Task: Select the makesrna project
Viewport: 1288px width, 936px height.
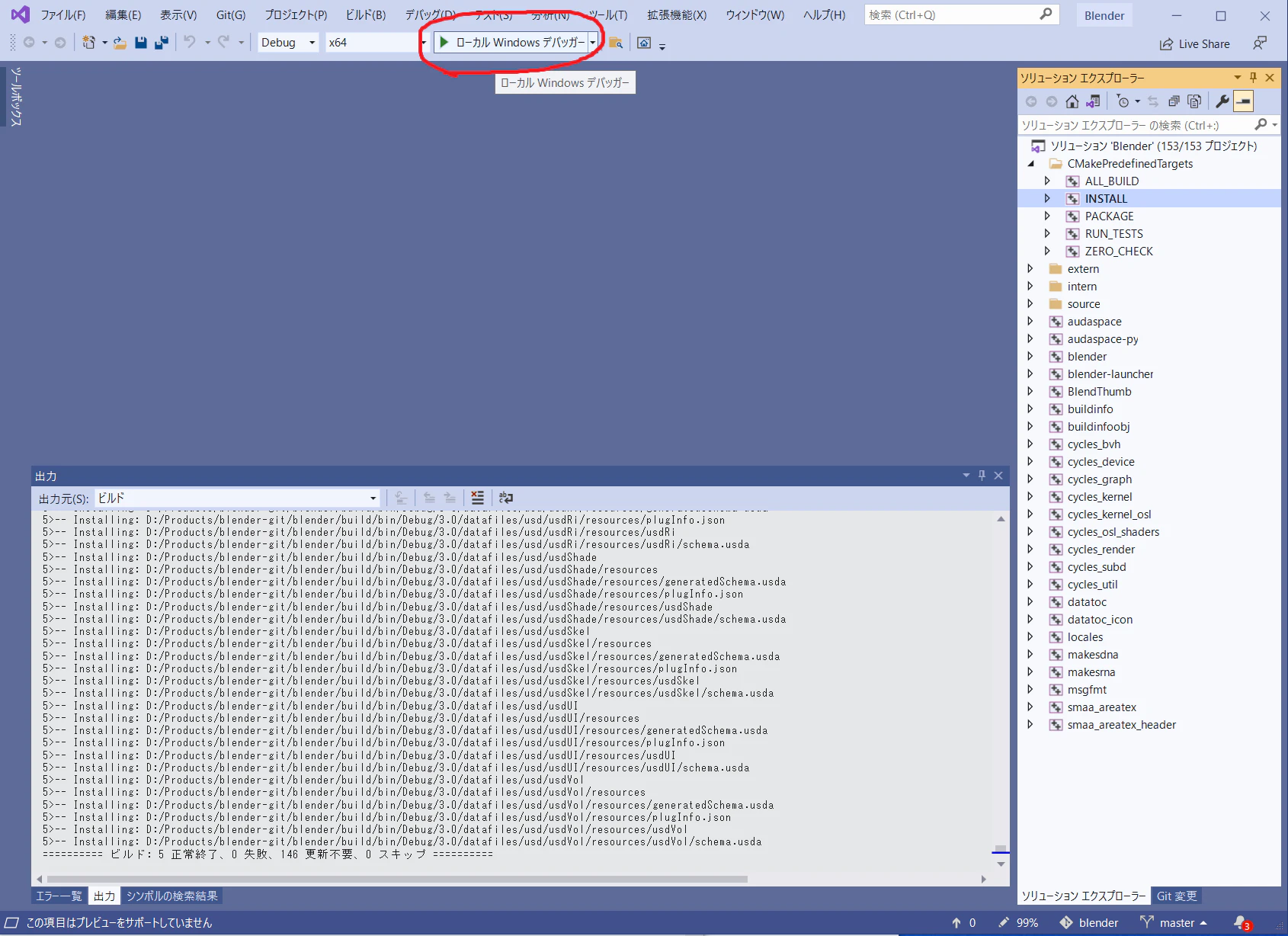Action: point(1091,672)
